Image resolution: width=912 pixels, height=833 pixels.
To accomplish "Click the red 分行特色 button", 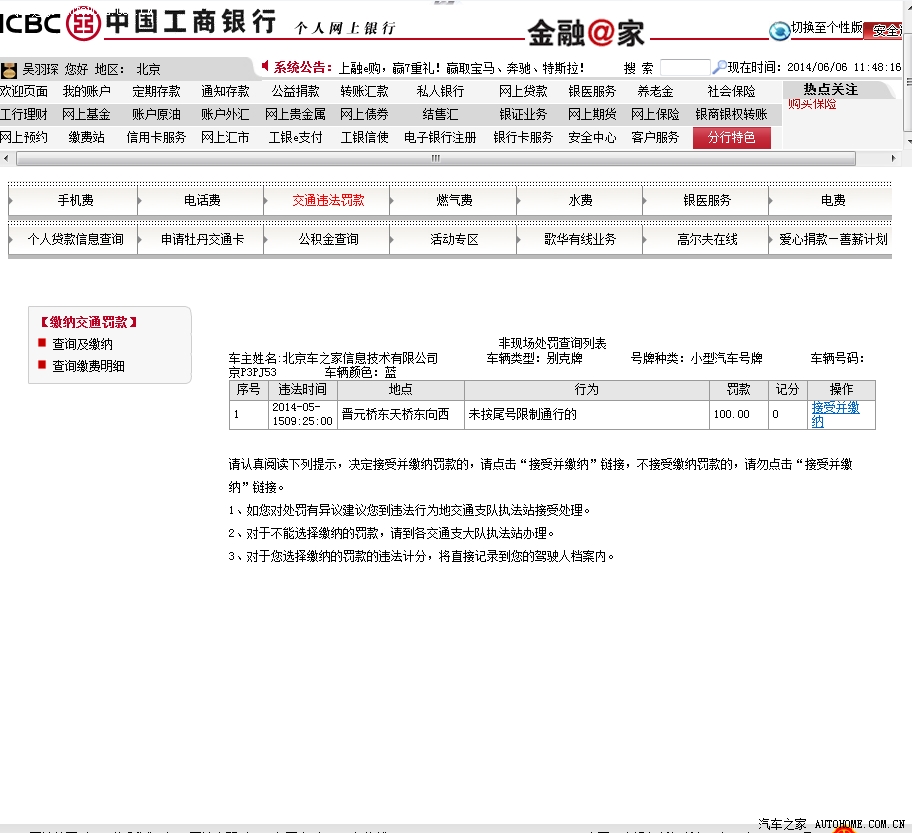I will click(732, 138).
